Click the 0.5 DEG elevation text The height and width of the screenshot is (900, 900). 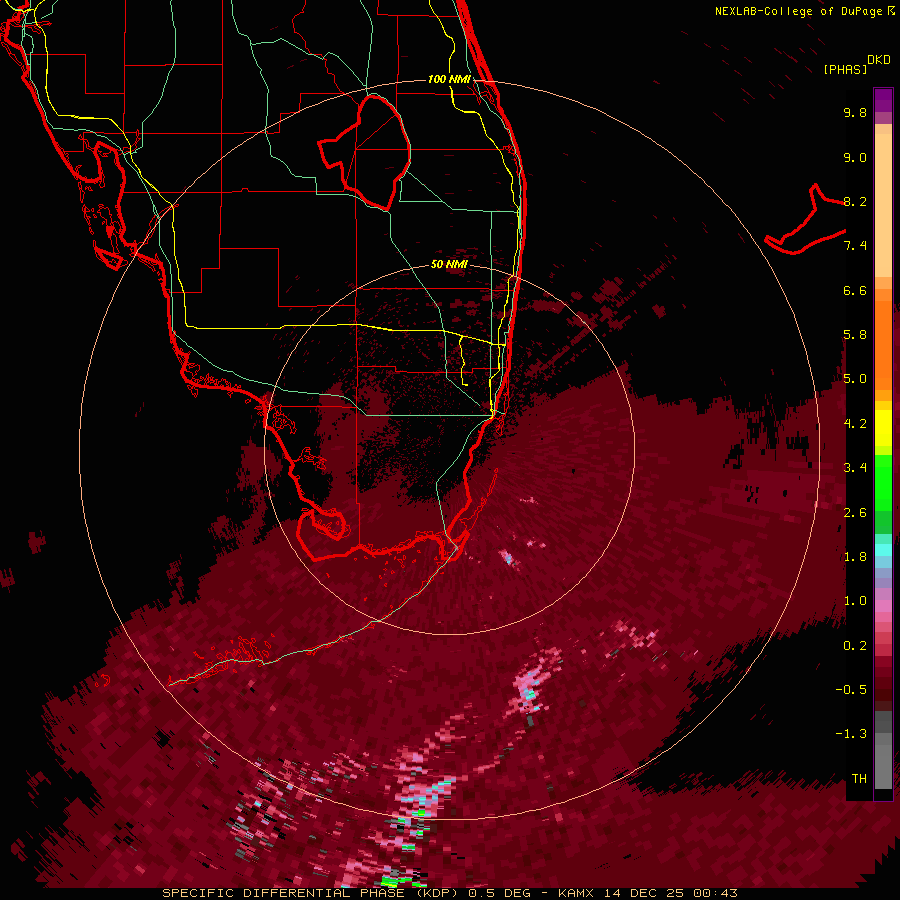[x=499, y=893]
